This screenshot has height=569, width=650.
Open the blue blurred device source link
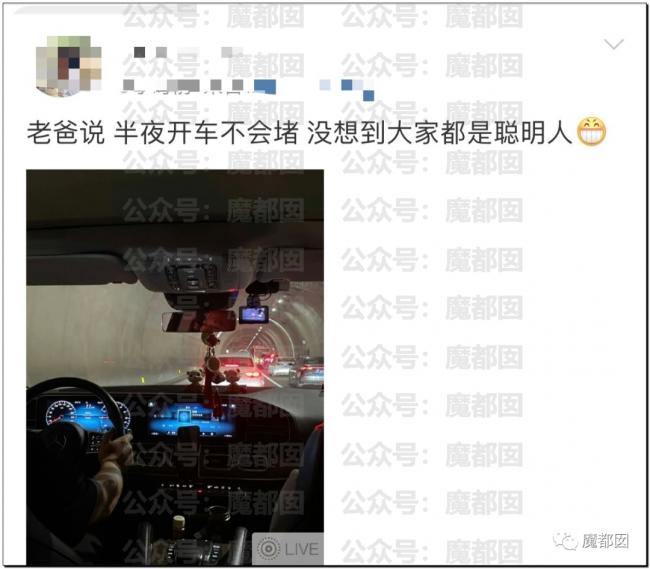(x=314, y=89)
